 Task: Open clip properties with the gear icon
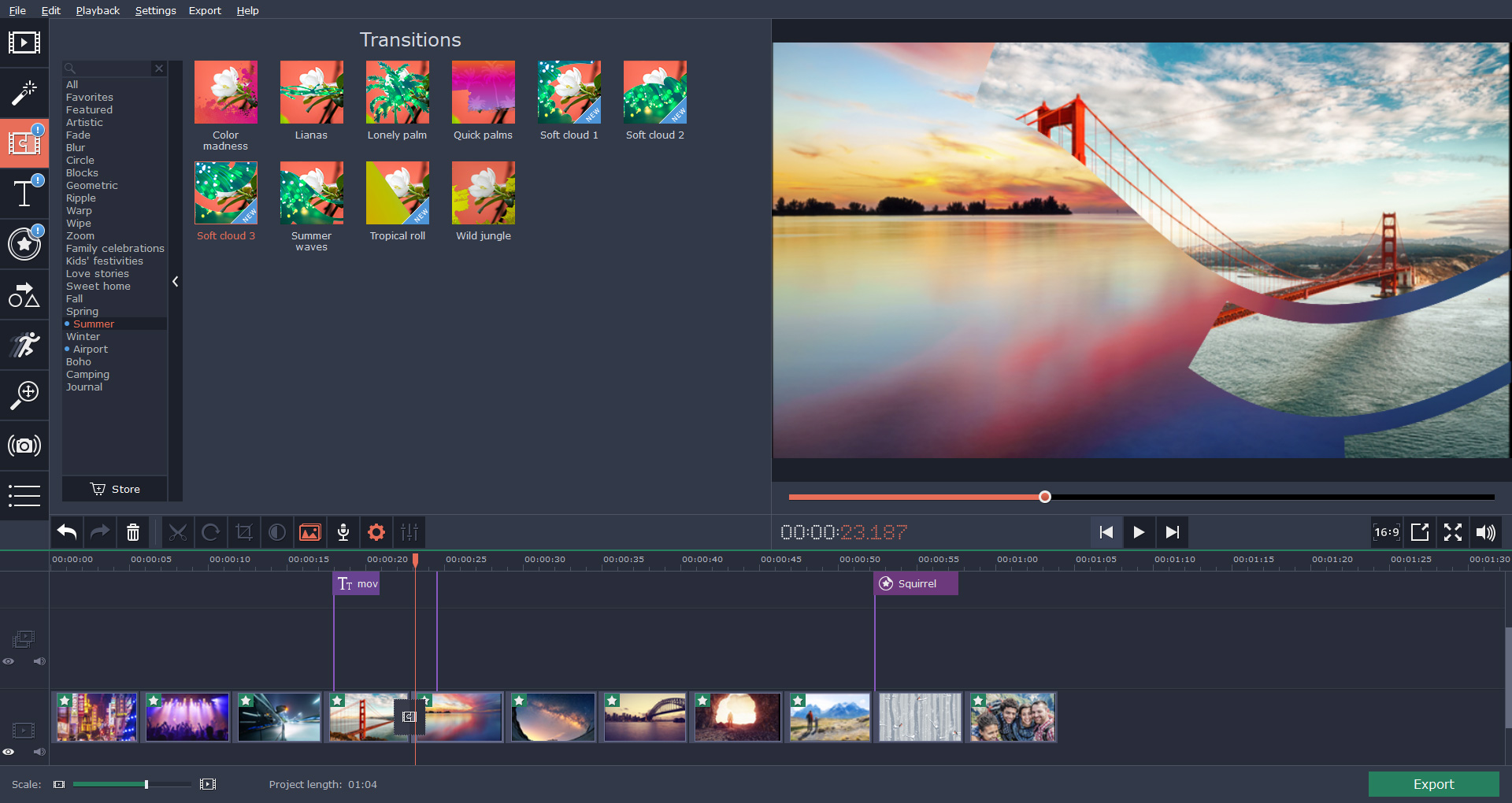(376, 532)
